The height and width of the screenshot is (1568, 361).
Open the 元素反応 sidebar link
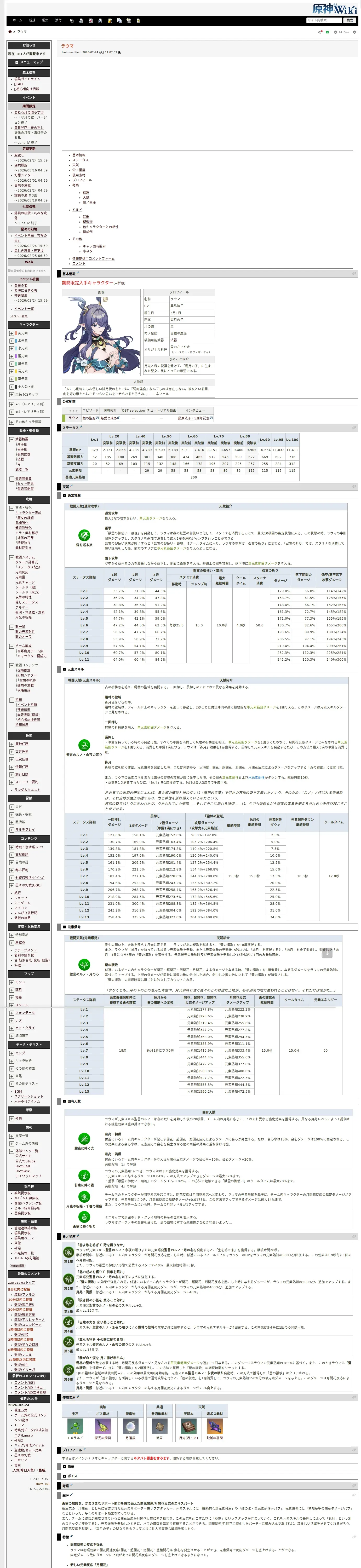point(21,572)
